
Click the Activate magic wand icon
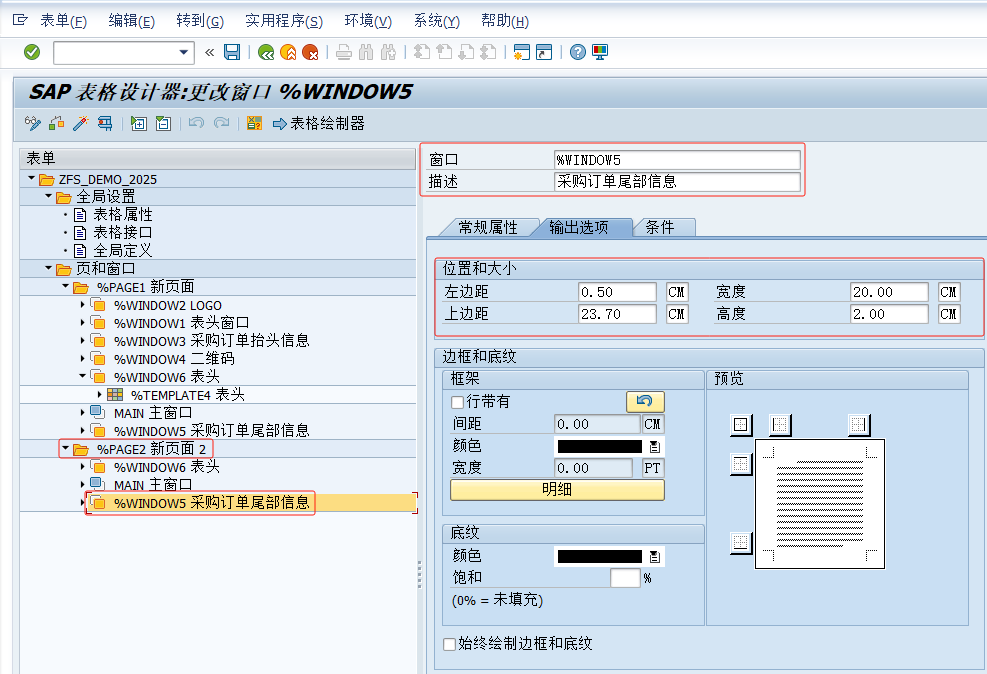pos(81,123)
